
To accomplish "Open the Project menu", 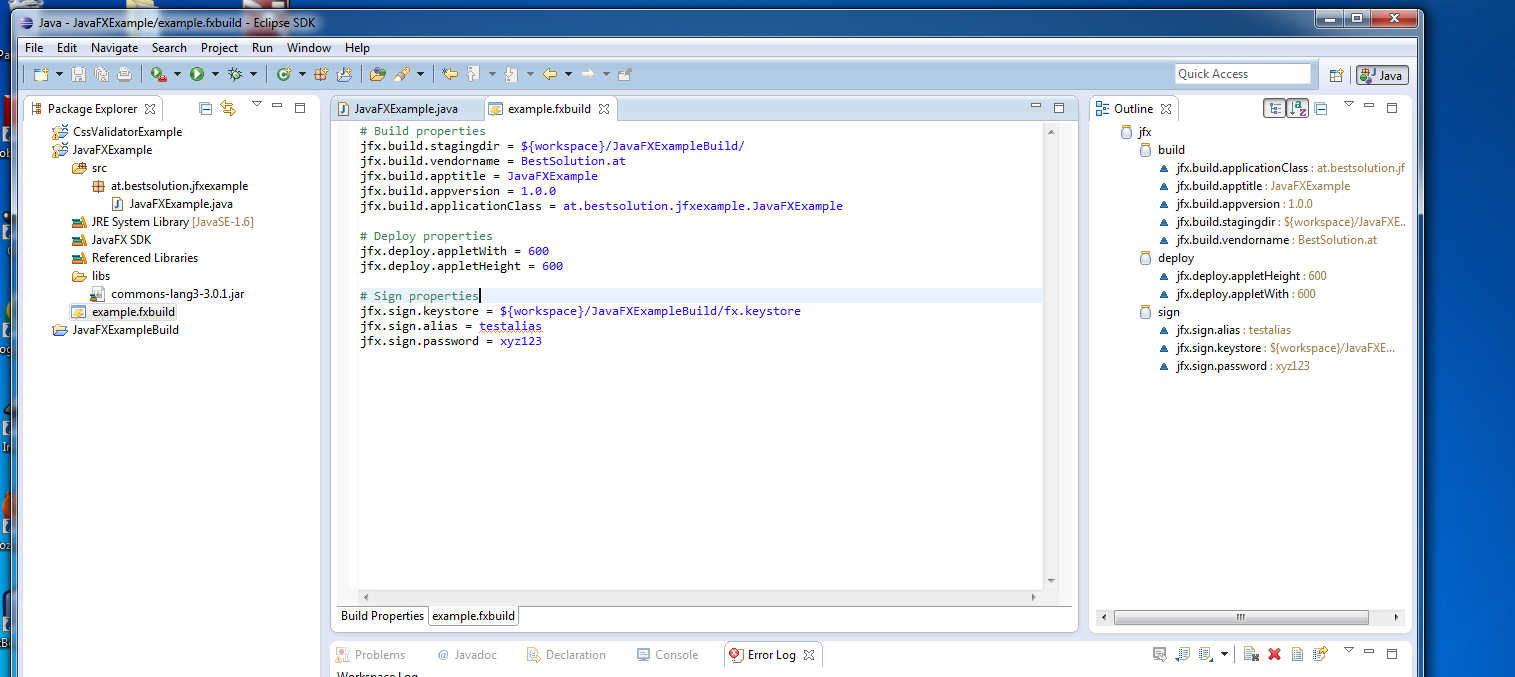I will coord(219,47).
